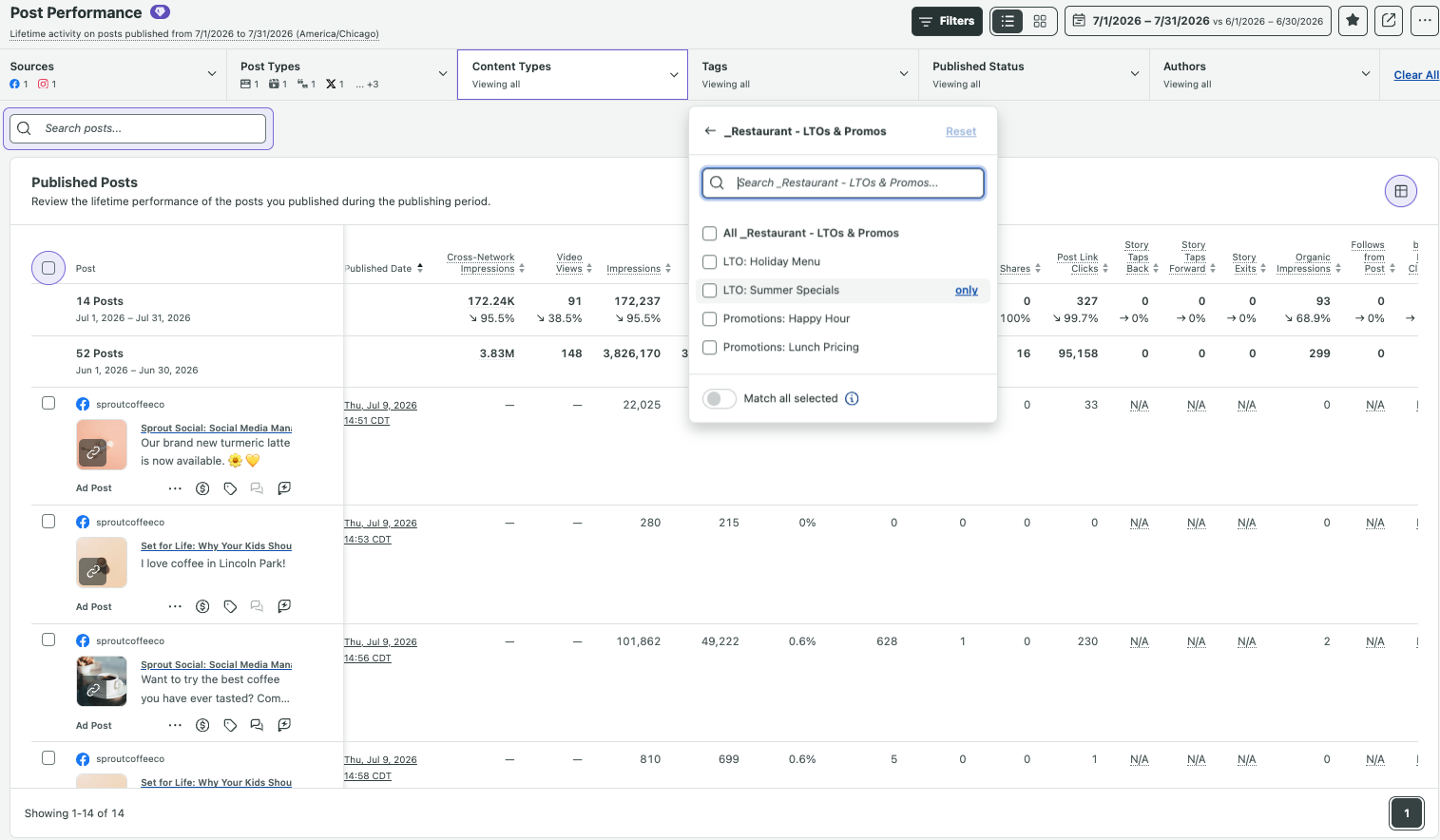1440x840 pixels.
Task: Click the star favorite icon in header
Action: pos(1353,21)
